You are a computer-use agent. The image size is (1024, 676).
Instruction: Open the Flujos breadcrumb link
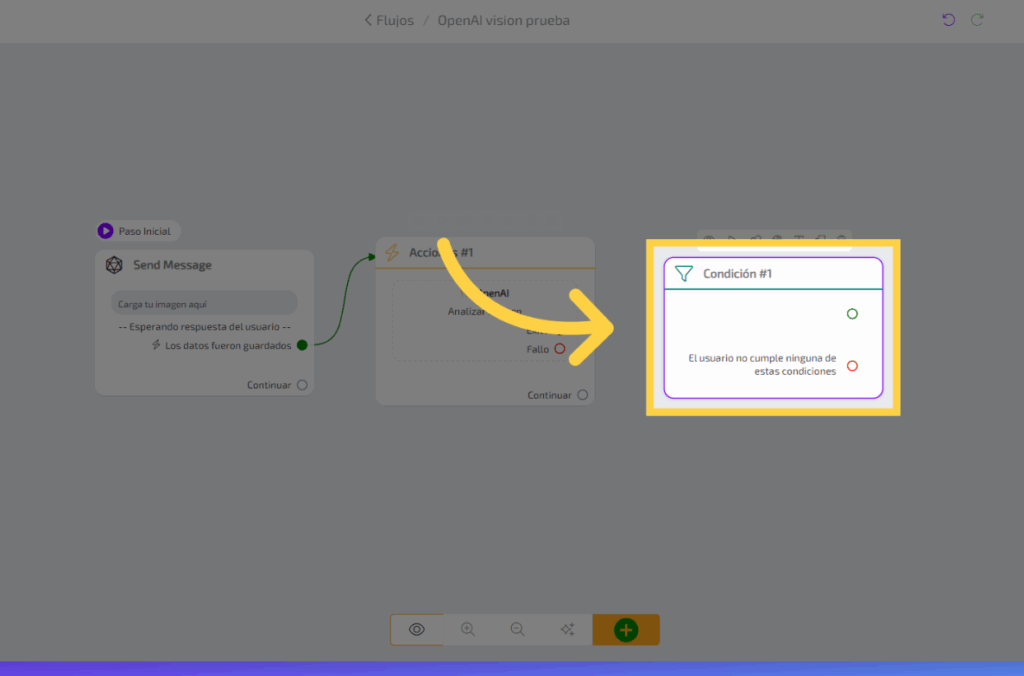pyautogui.click(x=395, y=20)
